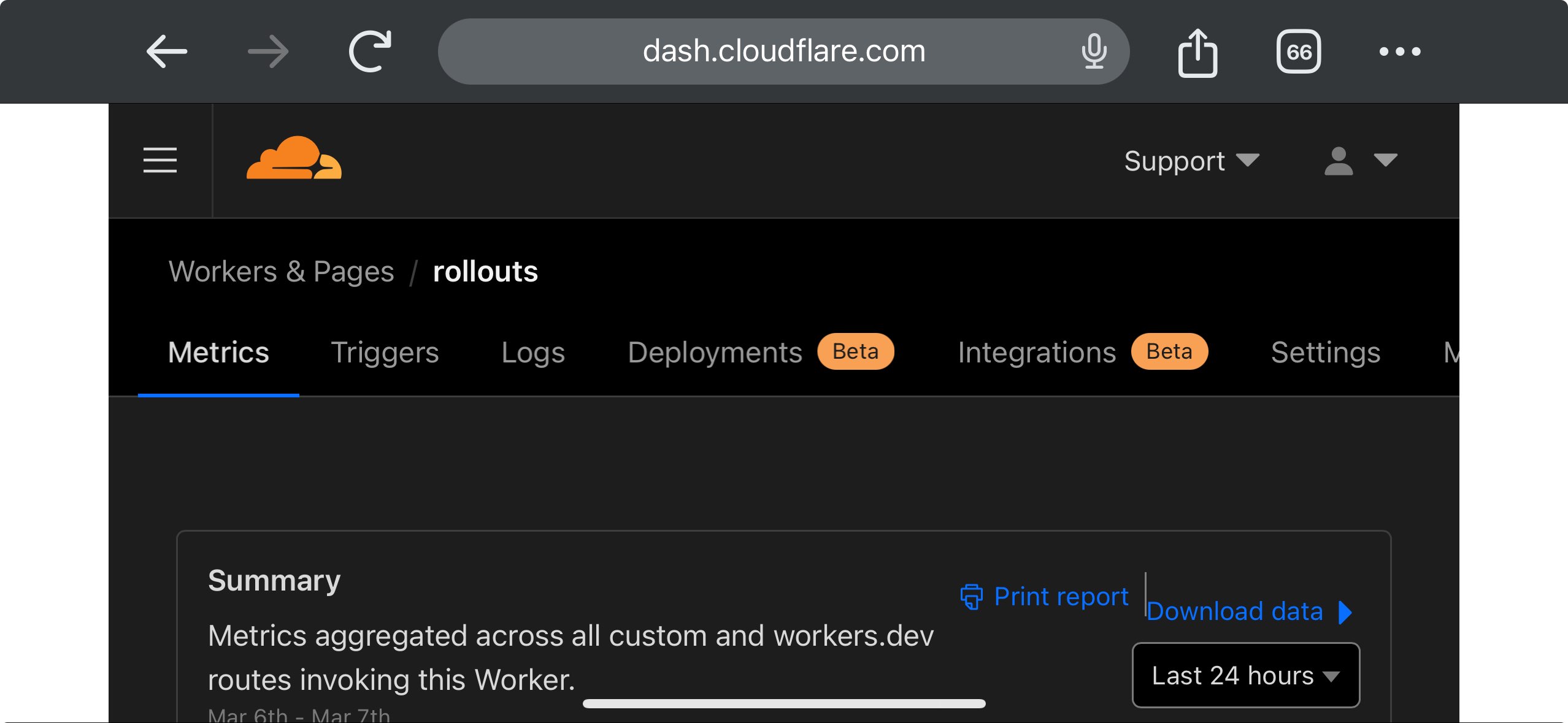Open the Cloudflare dashboard sidebar menu
This screenshot has height=723, width=1568.
tap(160, 161)
